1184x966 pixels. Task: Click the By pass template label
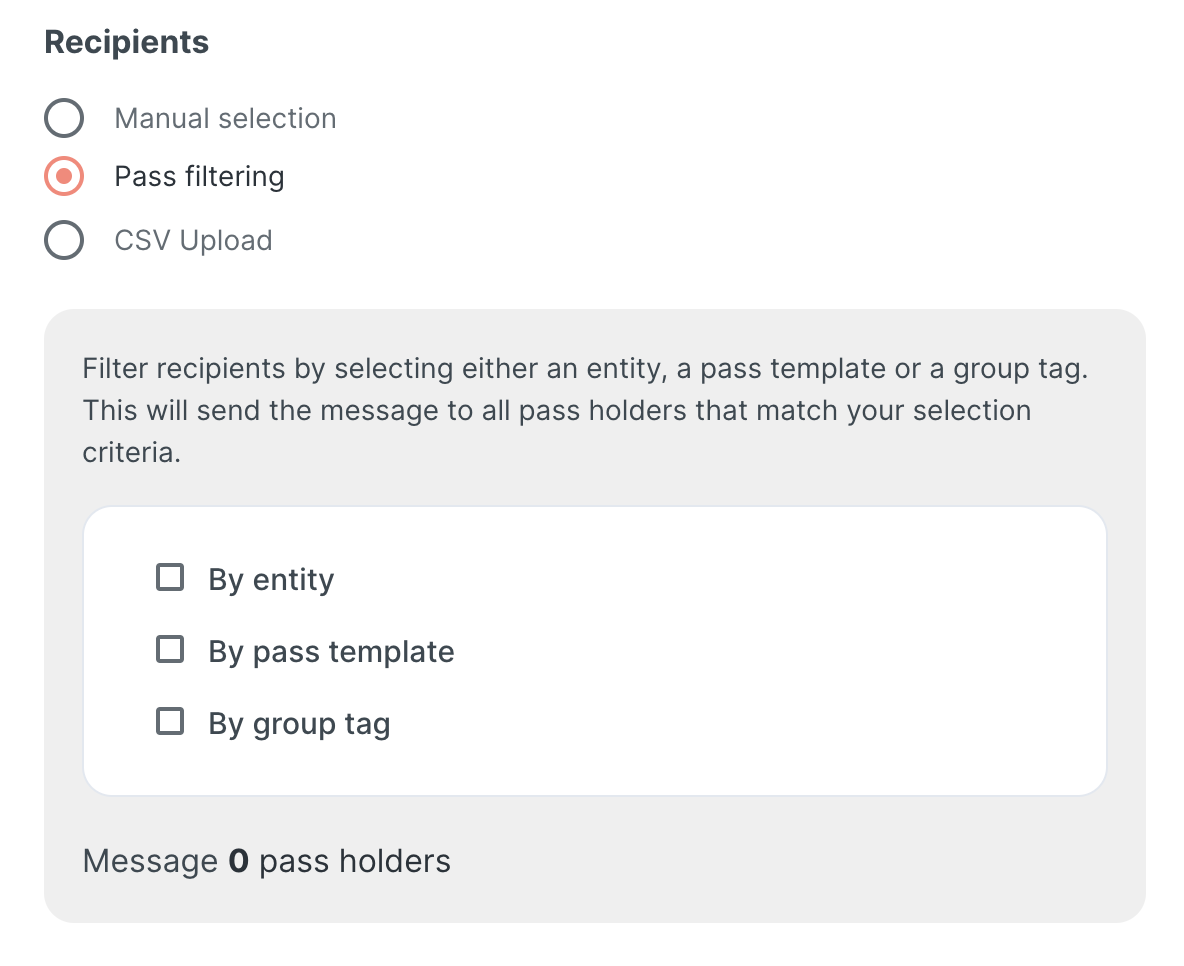point(331,652)
